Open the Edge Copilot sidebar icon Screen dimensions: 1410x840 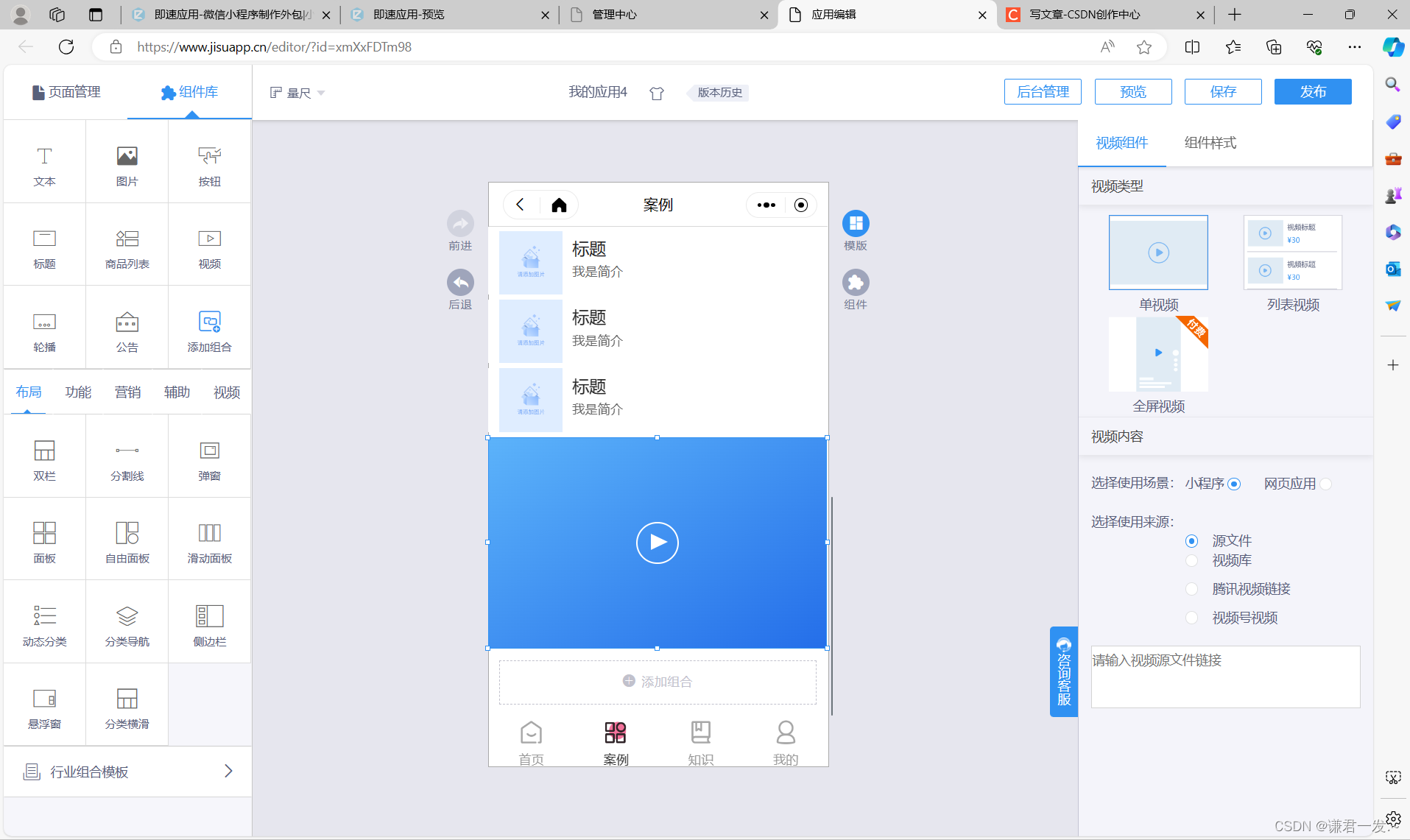1392,47
